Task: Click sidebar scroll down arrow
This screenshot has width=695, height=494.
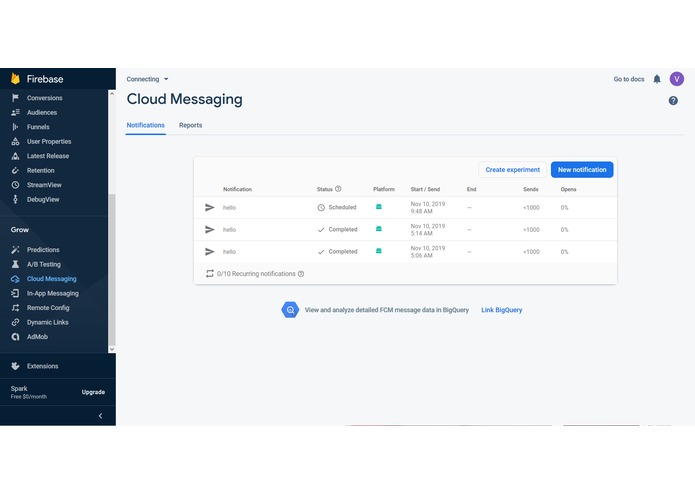Action: [x=112, y=349]
